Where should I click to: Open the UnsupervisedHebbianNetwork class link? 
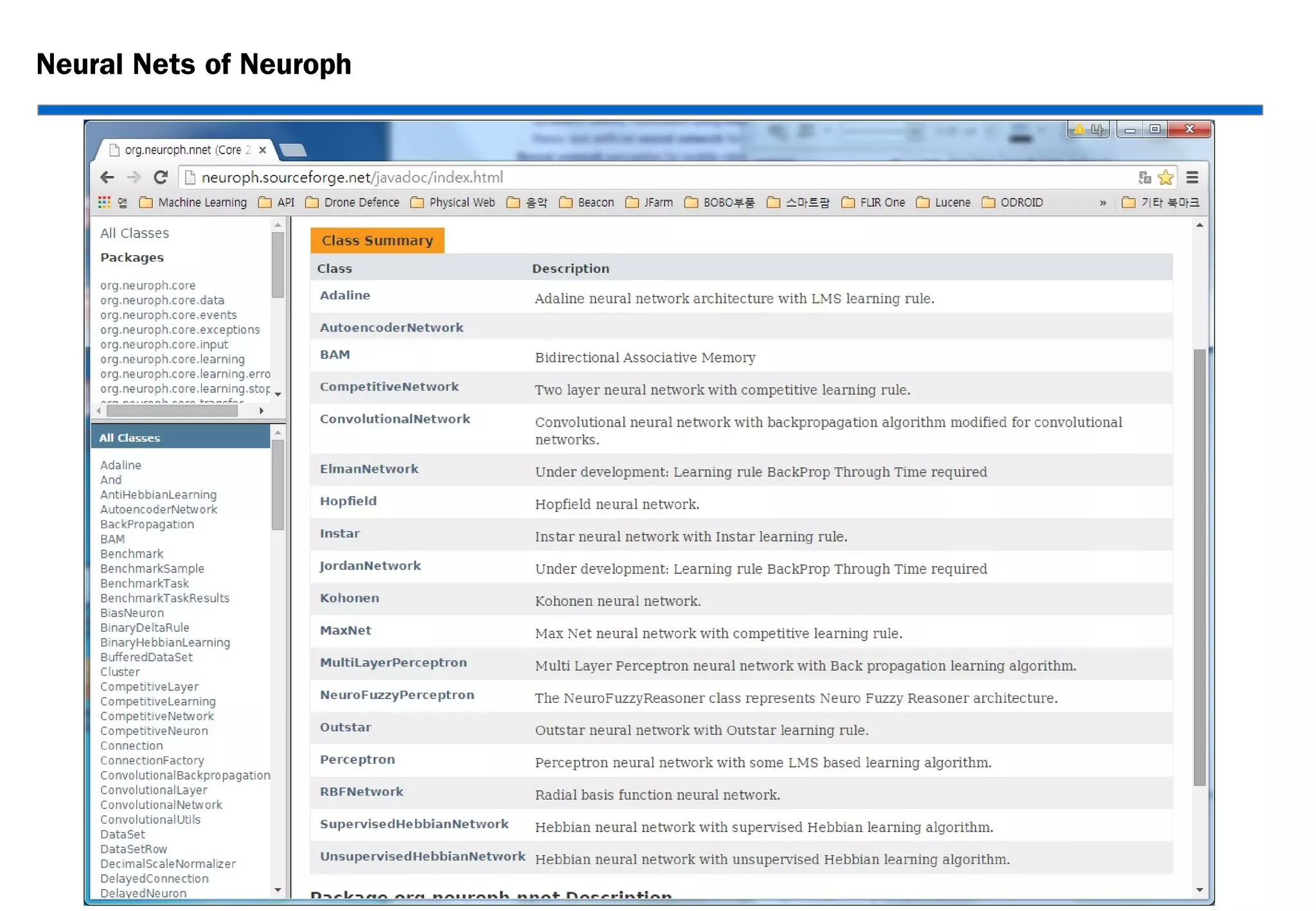point(423,856)
